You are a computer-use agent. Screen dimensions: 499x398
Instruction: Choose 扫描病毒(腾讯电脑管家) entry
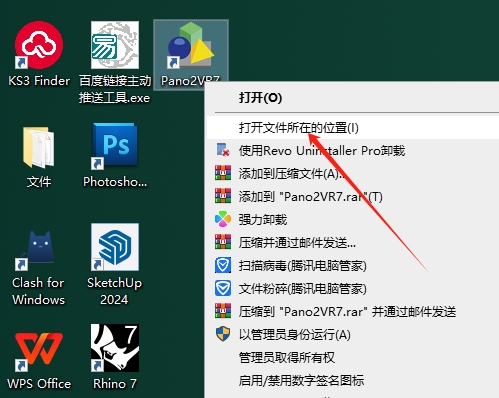point(353,266)
